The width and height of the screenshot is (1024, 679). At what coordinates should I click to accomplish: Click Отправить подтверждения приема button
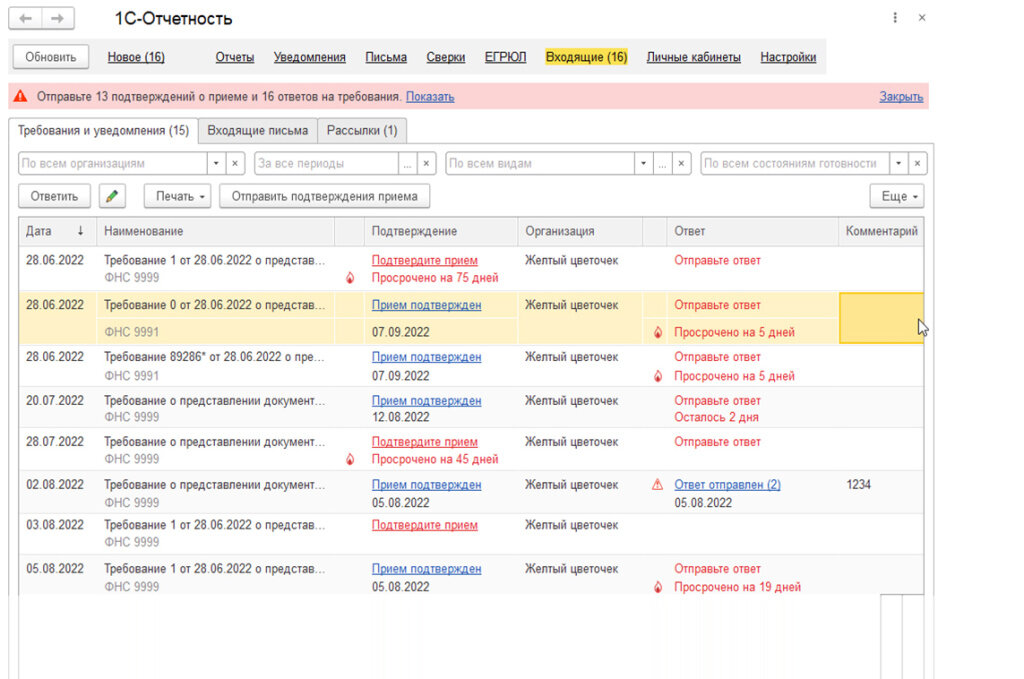point(325,196)
